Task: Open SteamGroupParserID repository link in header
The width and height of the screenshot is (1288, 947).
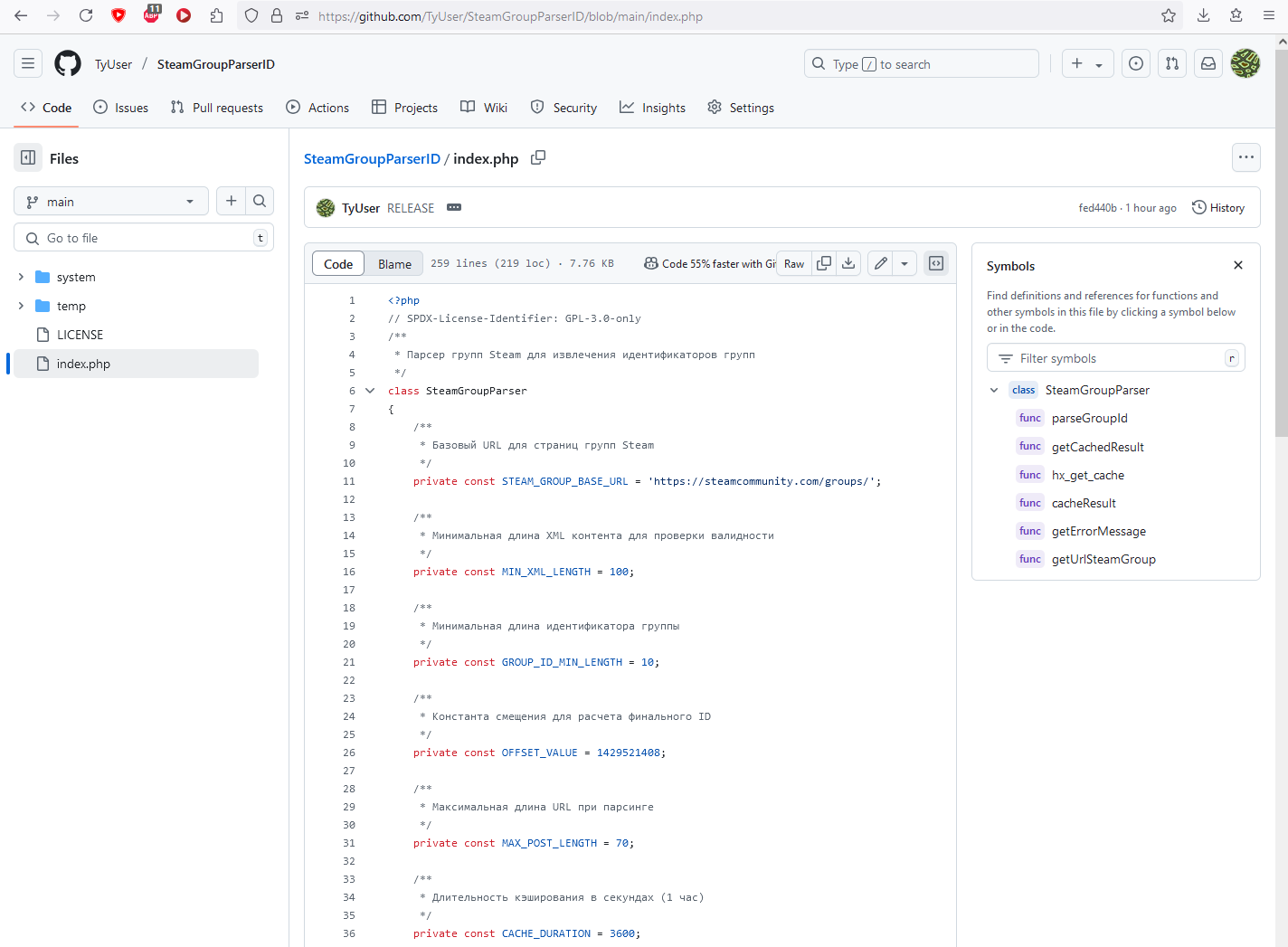Action: point(215,64)
